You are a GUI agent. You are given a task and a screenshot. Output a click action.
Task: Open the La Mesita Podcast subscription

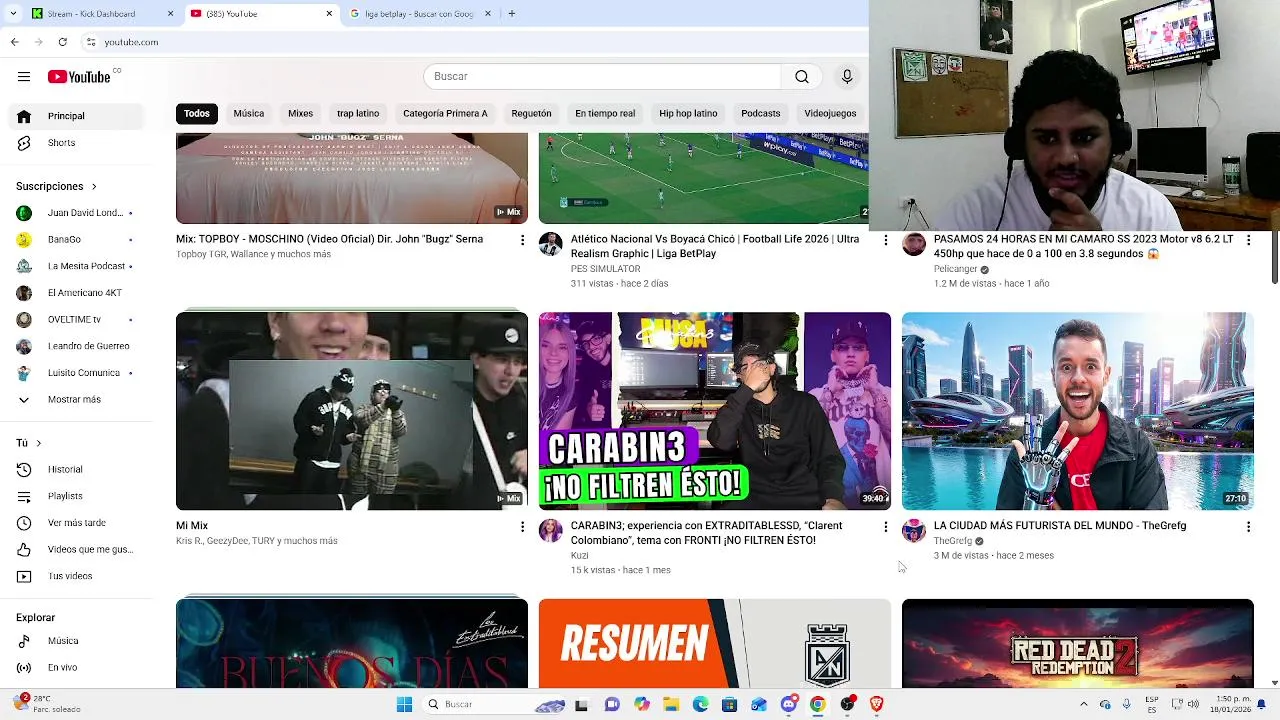pyautogui.click(x=76, y=266)
